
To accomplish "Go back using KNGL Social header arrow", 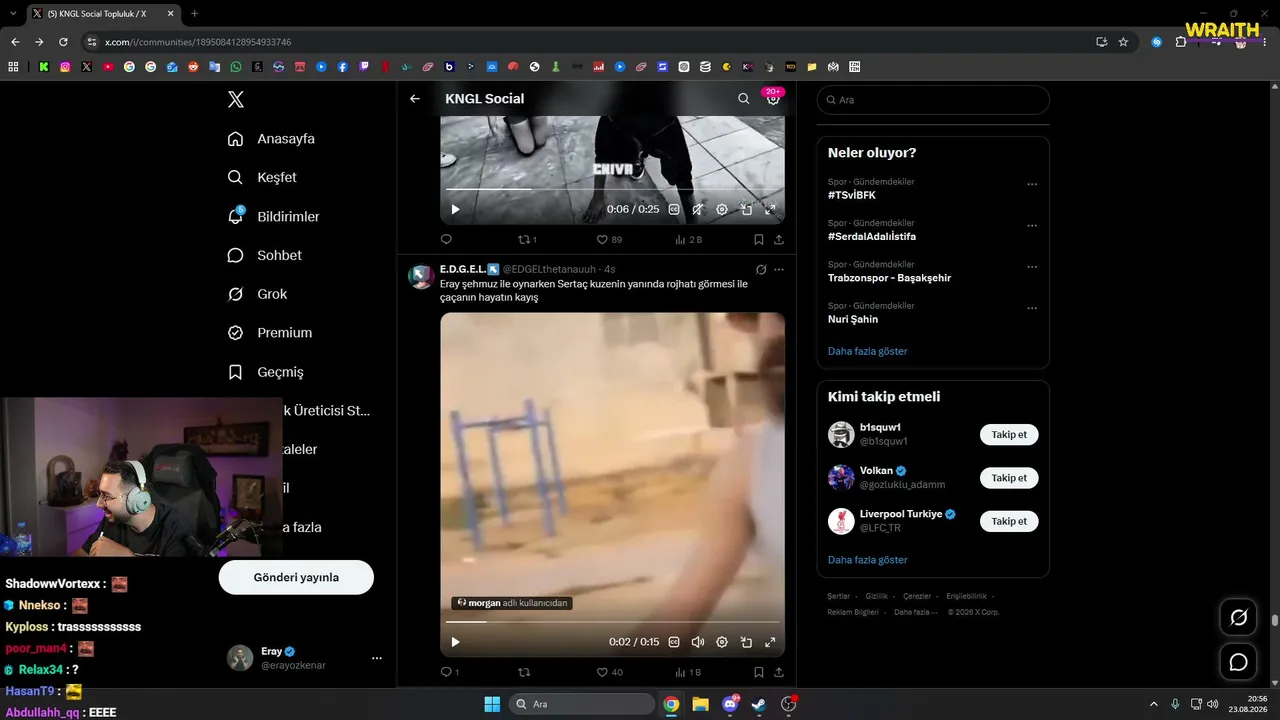I will 415,99.
